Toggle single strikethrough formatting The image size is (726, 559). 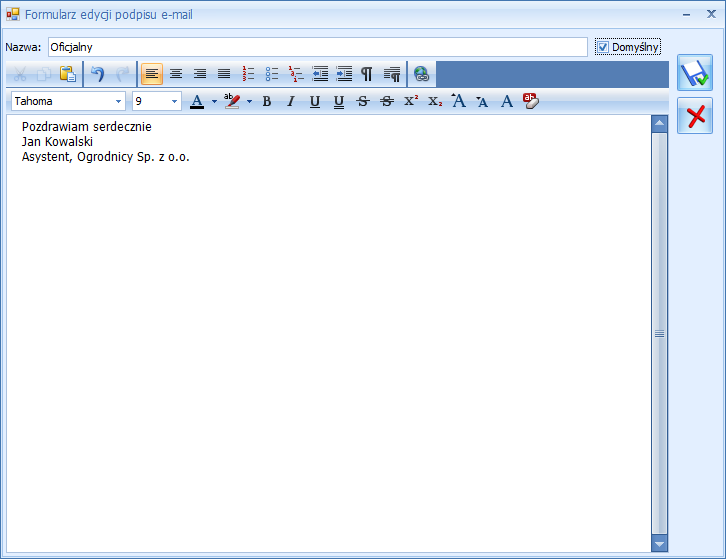[363, 101]
